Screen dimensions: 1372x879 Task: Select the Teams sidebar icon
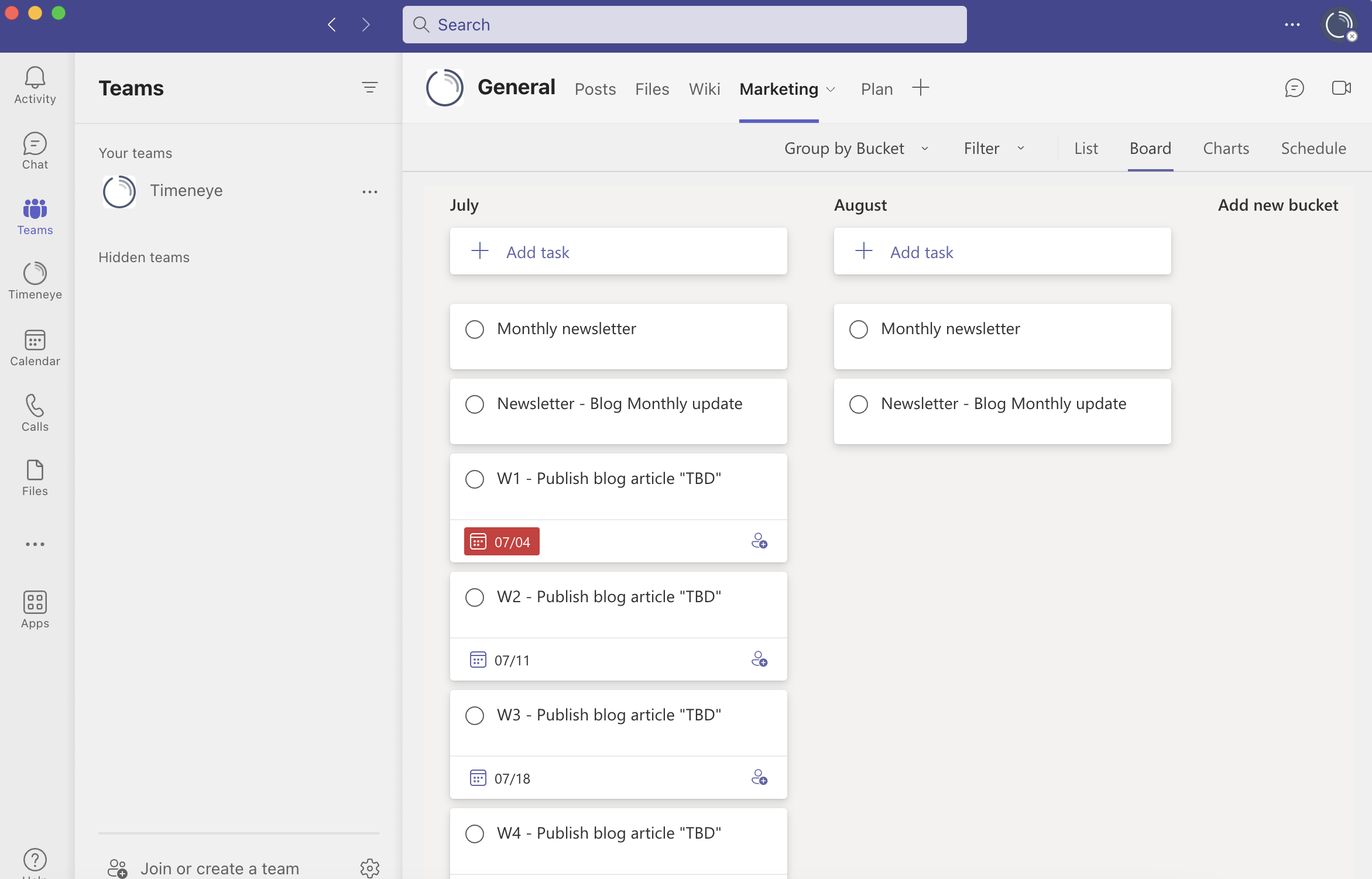pyautogui.click(x=35, y=217)
